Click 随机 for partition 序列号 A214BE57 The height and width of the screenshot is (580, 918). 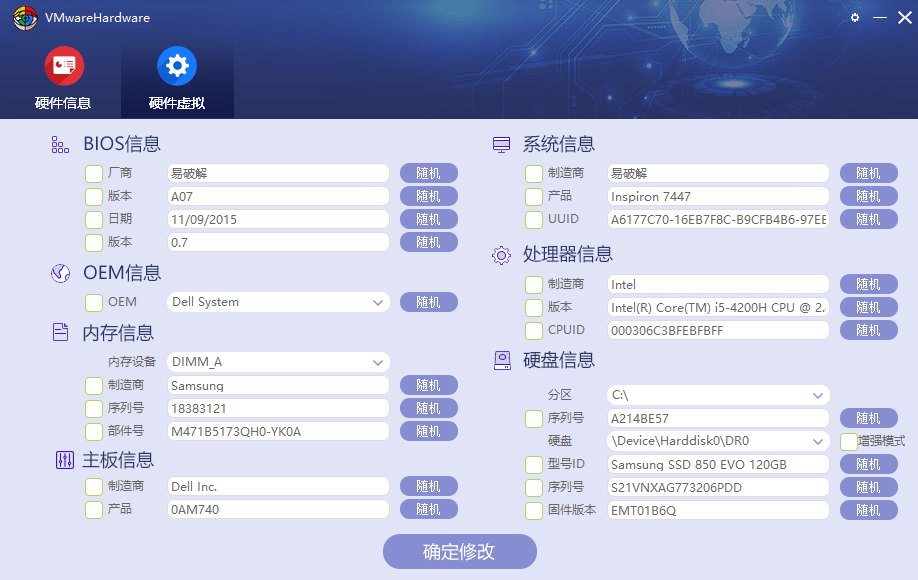(x=869, y=418)
